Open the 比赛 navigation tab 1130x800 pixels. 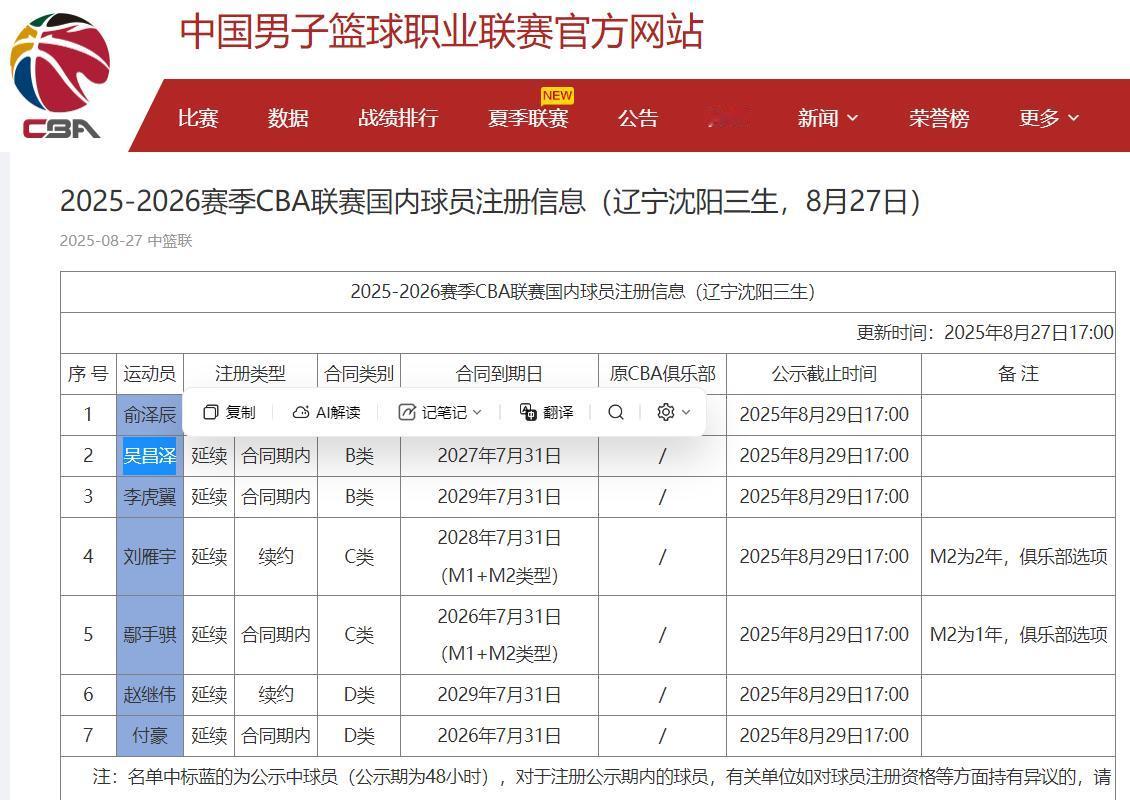[198, 117]
